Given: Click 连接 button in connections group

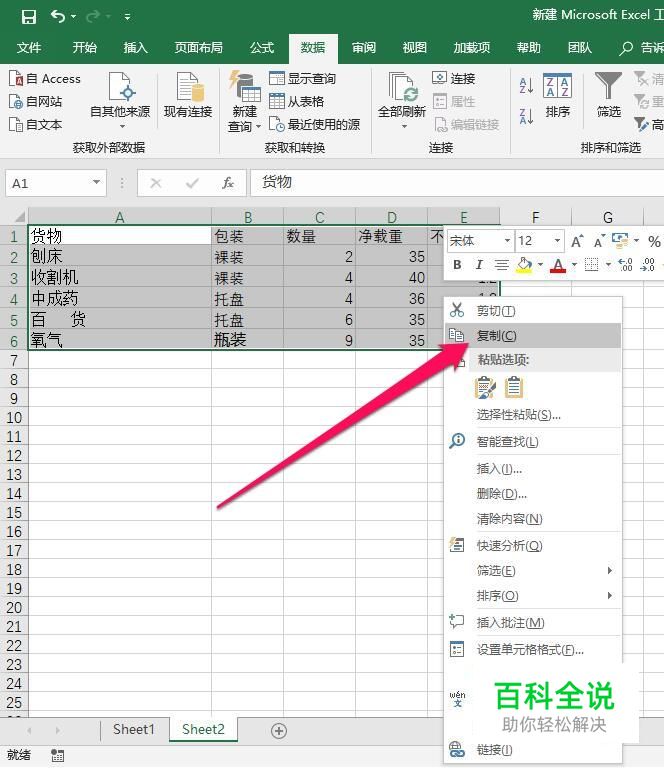Looking at the screenshot, I should click(x=454, y=78).
